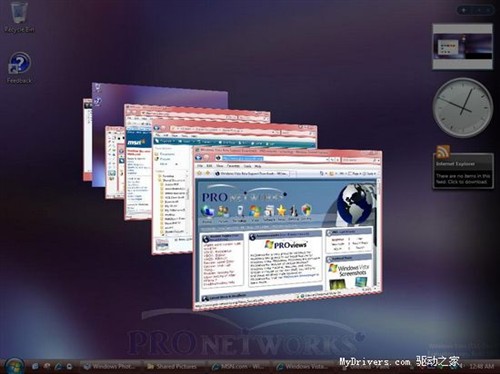Click the third quick launch icon on taskbar

coord(58,366)
